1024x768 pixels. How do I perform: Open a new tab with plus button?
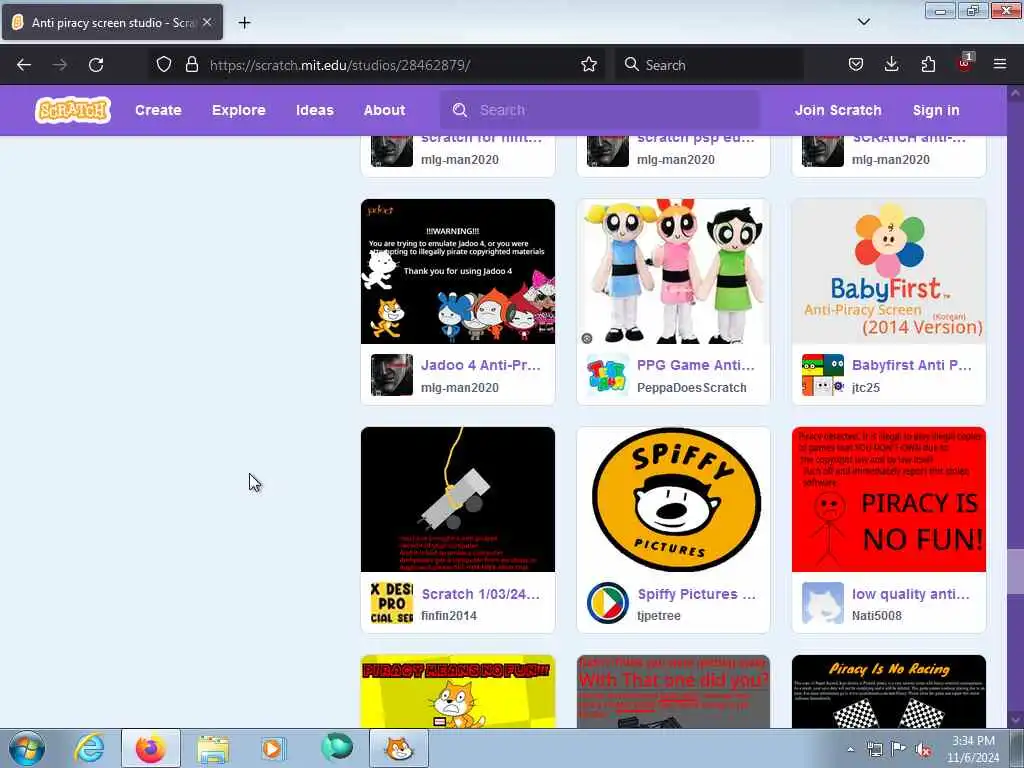244,23
